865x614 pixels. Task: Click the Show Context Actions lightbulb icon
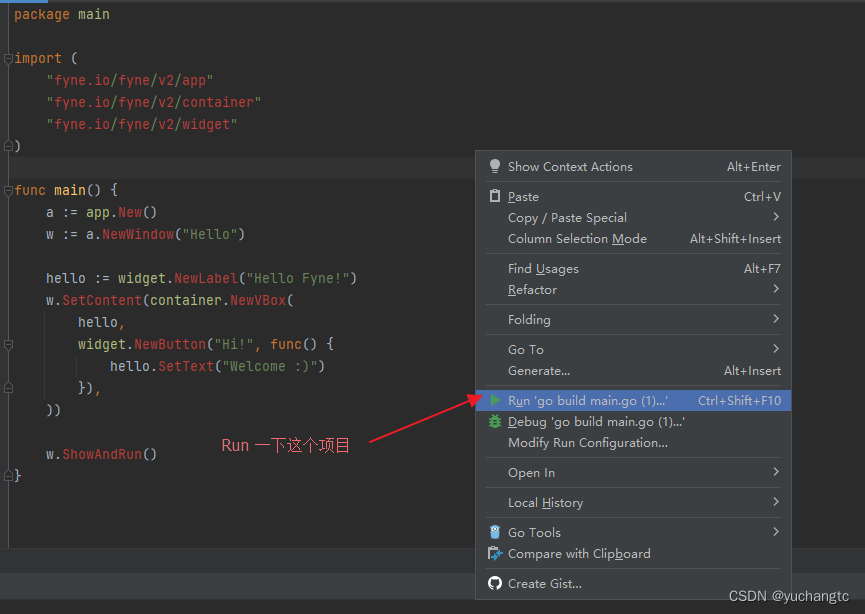[x=494, y=166]
